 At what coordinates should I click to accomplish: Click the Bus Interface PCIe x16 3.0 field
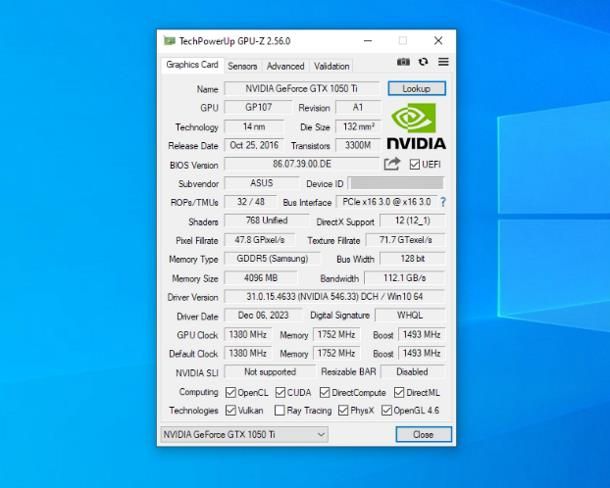(x=387, y=202)
